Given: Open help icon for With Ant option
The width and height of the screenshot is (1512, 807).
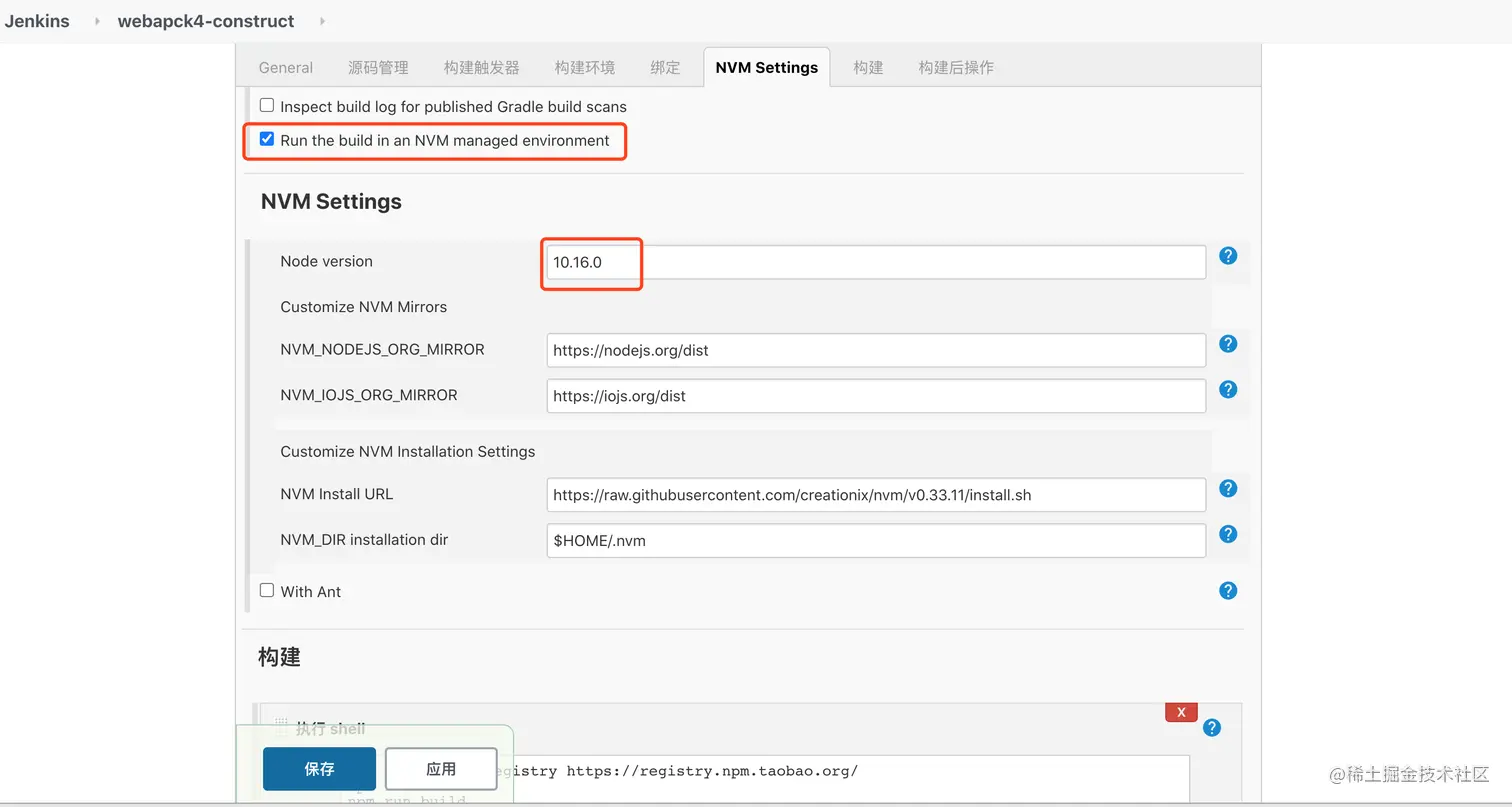Looking at the screenshot, I should [1228, 591].
